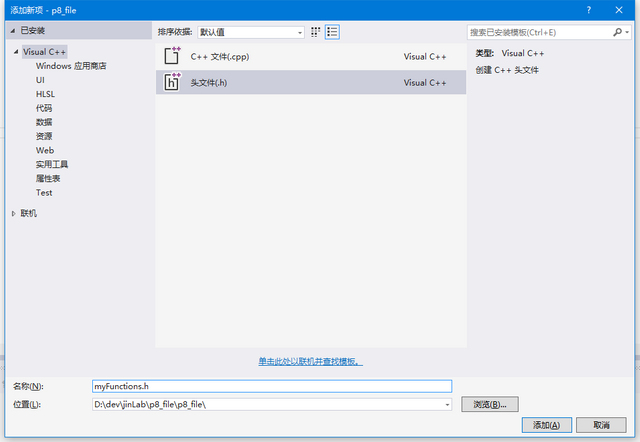Click the 已安装 header label

click(x=33, y=31)
